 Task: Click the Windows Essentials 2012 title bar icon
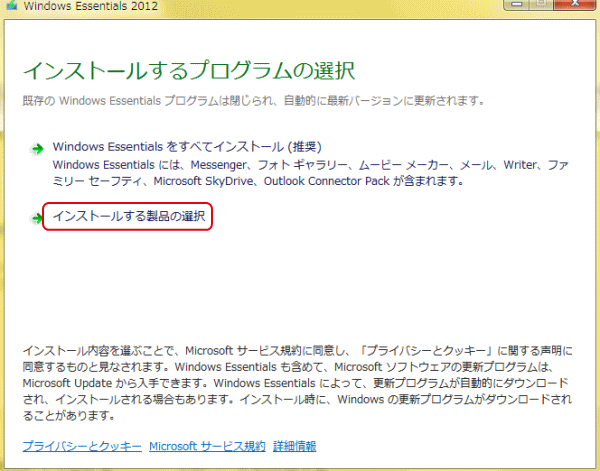11,5
